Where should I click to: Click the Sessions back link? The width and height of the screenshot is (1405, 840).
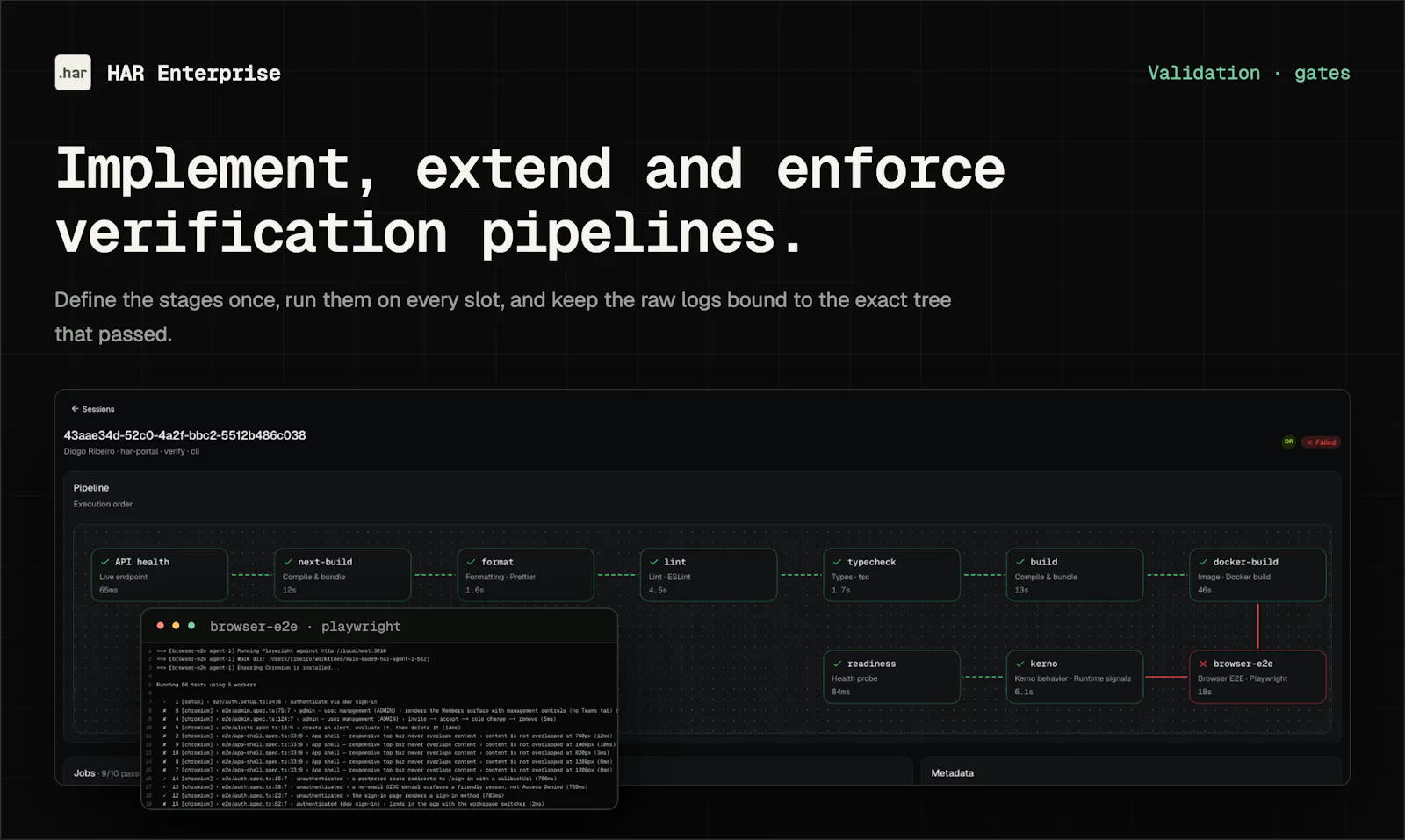(92, 409)
